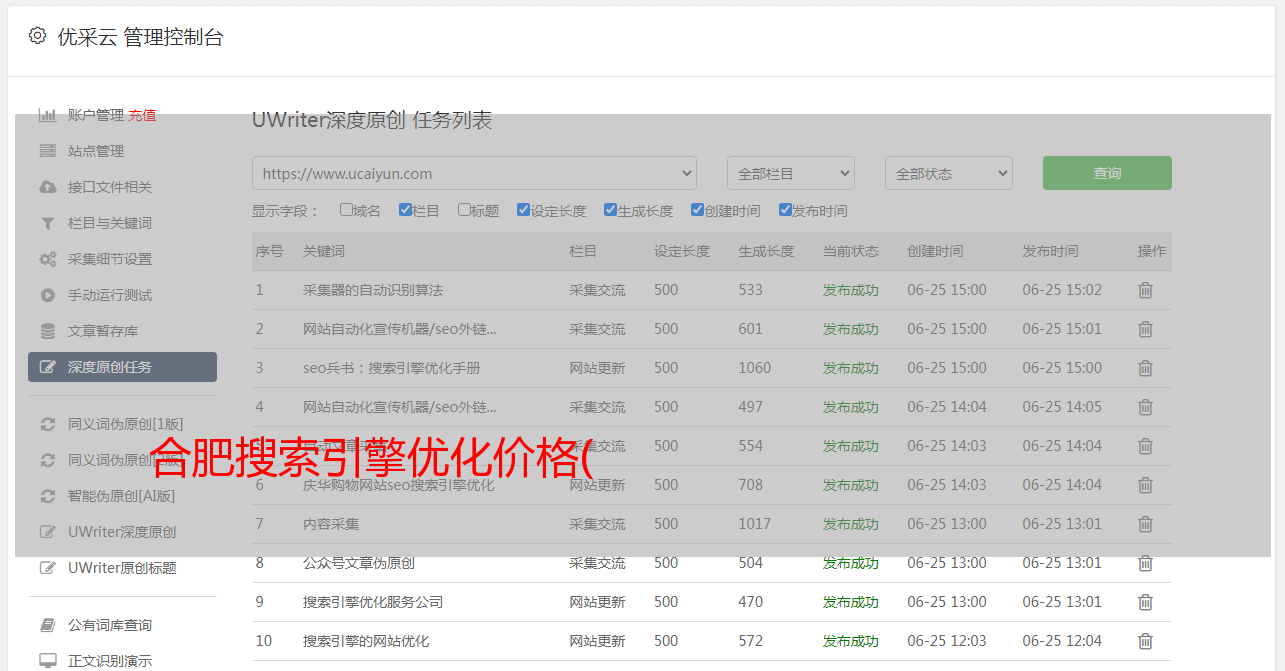
Task: Open 文章暂存库 menu item
Action: click(103, 331)
